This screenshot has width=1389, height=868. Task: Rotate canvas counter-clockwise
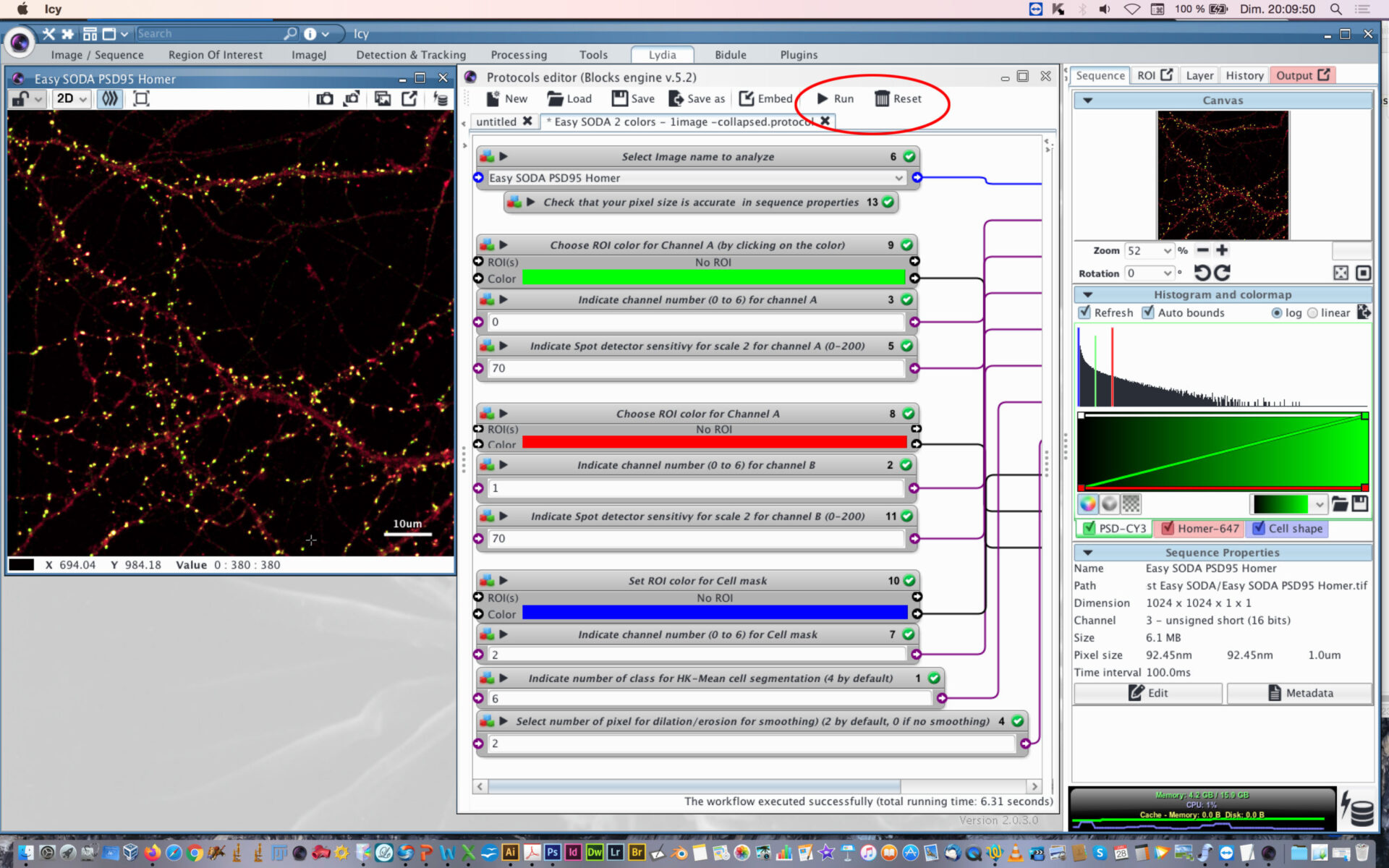1202,273
